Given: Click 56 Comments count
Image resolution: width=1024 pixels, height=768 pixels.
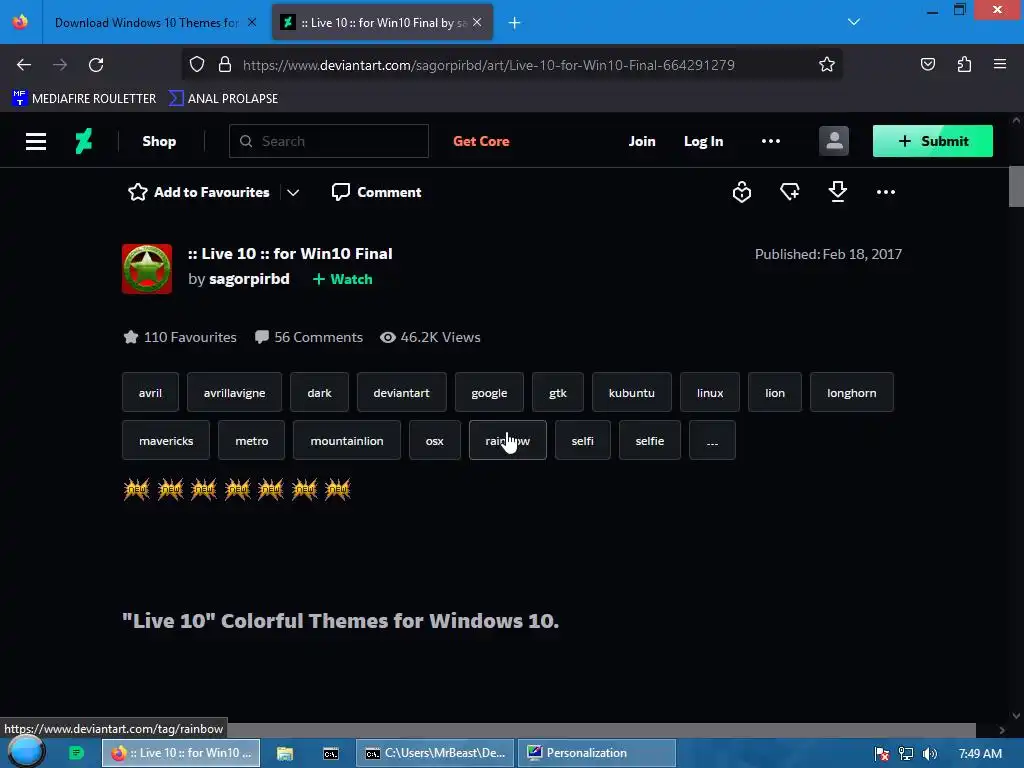Looking at the screenshot, I should coord(309,337).
